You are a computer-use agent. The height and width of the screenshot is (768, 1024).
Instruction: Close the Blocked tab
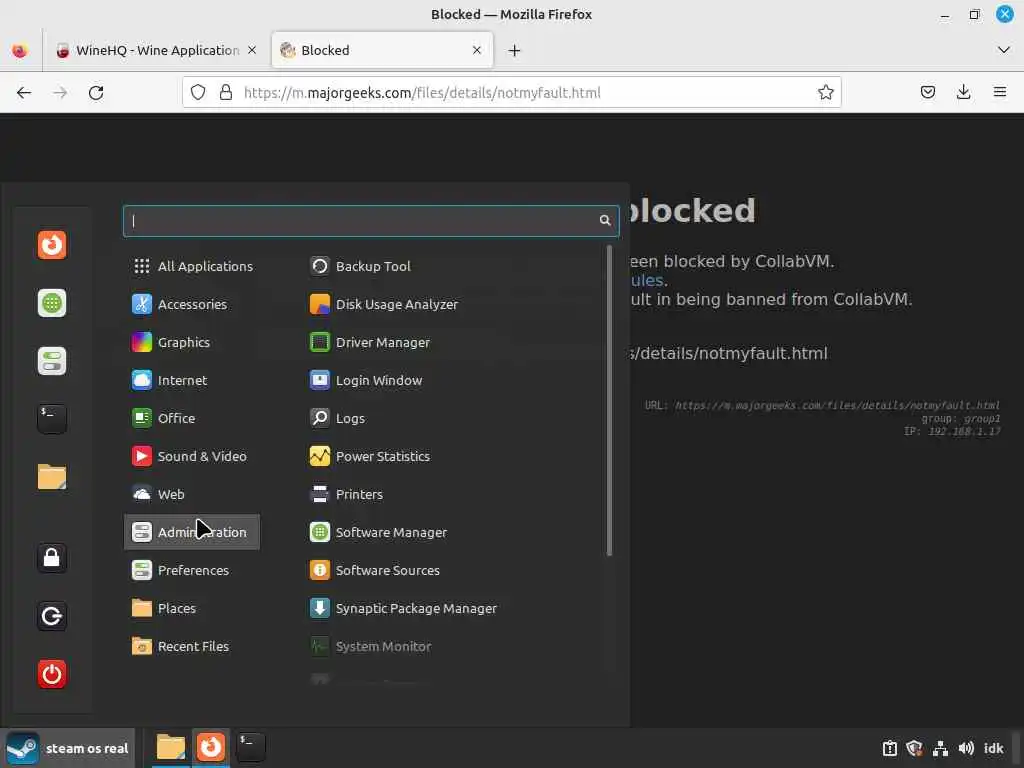pos(477,50)
